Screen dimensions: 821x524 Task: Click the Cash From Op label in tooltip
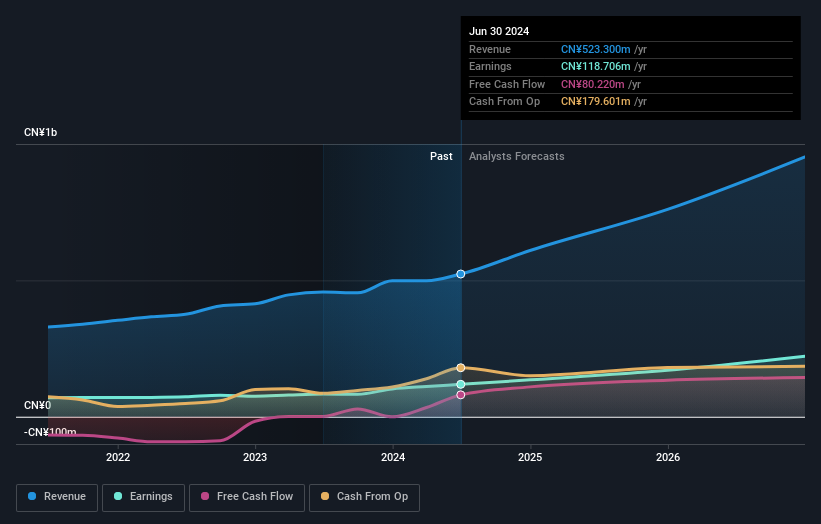[504, 102]
